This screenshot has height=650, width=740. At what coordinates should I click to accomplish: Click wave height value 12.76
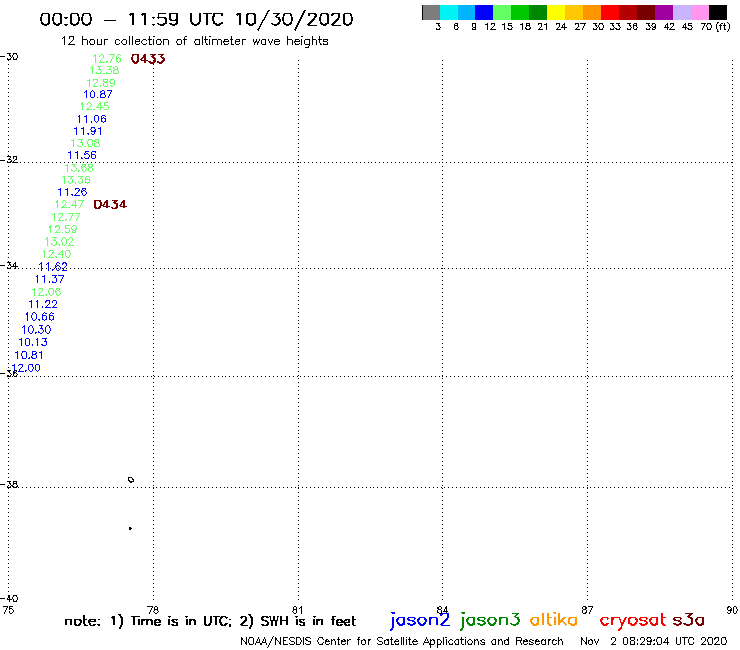[x=107, y=59]
